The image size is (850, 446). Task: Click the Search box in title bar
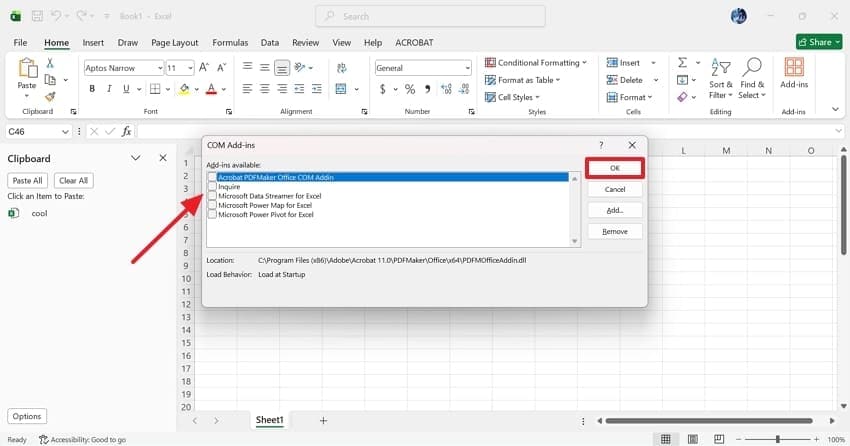430,16
